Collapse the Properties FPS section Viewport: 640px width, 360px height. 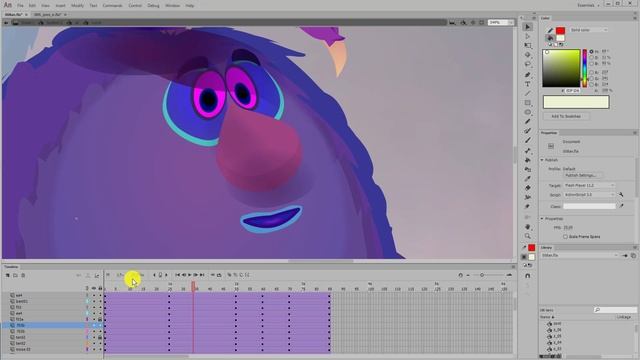pyautogui.click(x=542, y=219)
